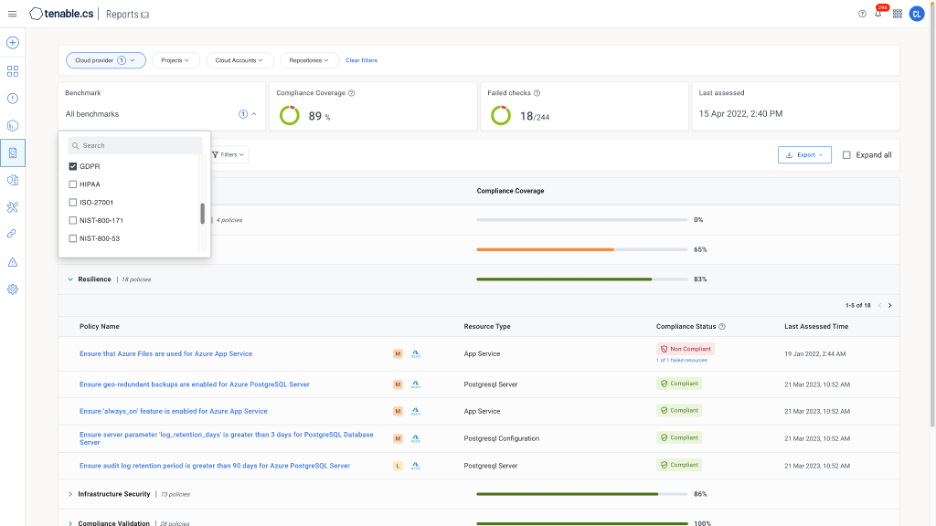The image size is (936, 526).
Task: Select the reports icon in sidebar
Action: click(x=13, y=153)
